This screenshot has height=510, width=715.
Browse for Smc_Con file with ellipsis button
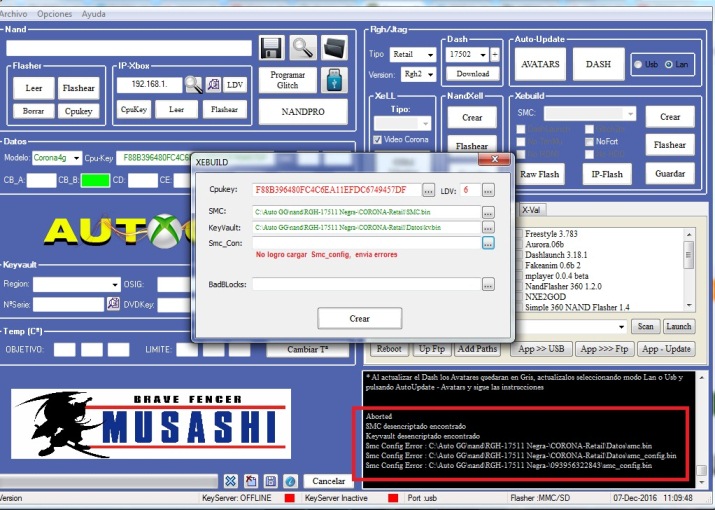click(x=488, y=243)
